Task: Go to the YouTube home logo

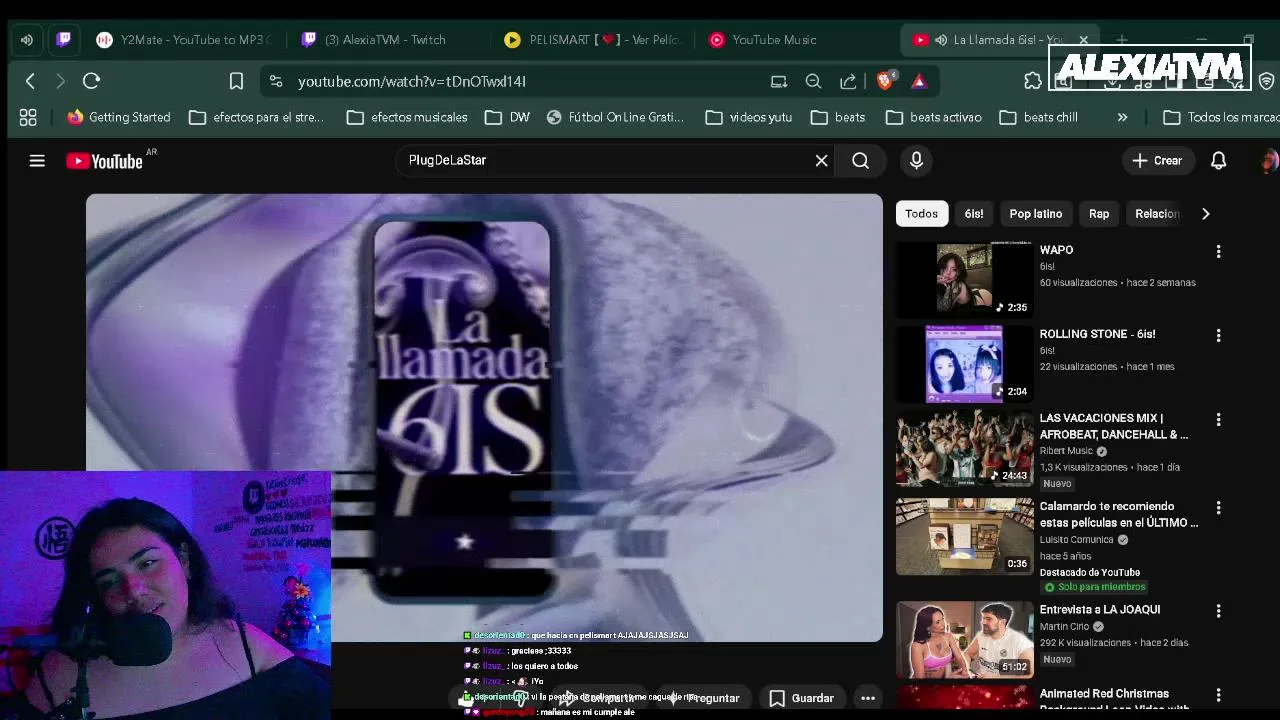Action: click(105, 161)
